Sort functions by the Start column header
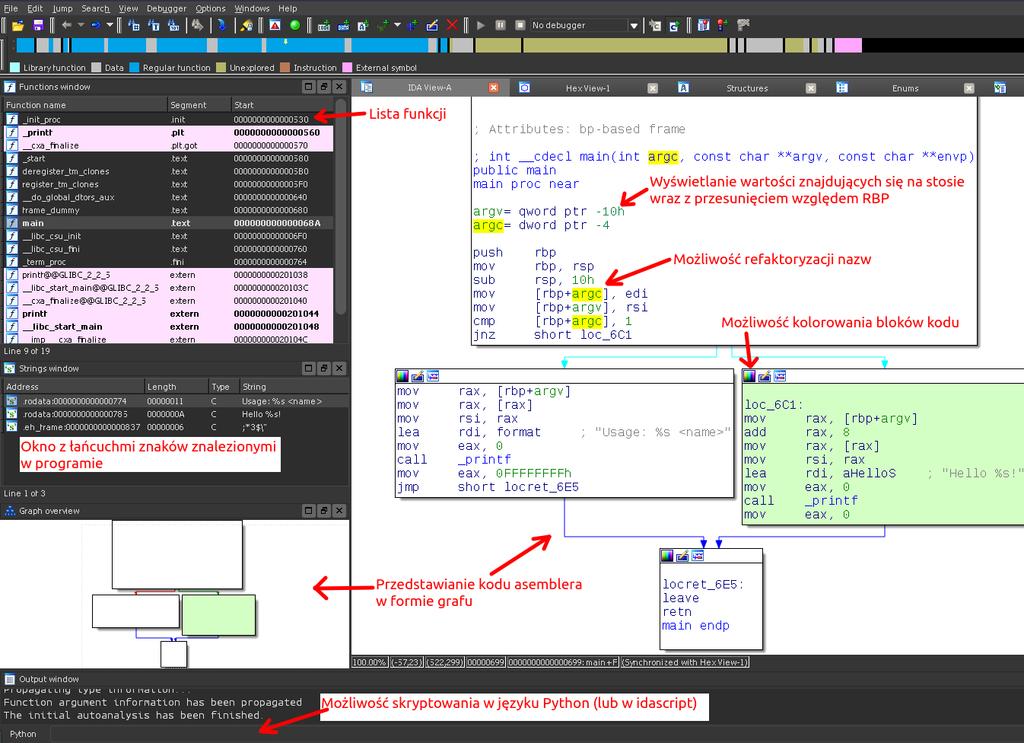 283,104
